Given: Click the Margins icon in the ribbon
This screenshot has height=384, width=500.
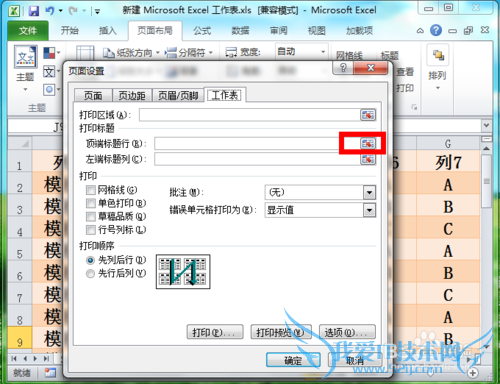Looking at the screenshot, I should click(x=85, y=53).
